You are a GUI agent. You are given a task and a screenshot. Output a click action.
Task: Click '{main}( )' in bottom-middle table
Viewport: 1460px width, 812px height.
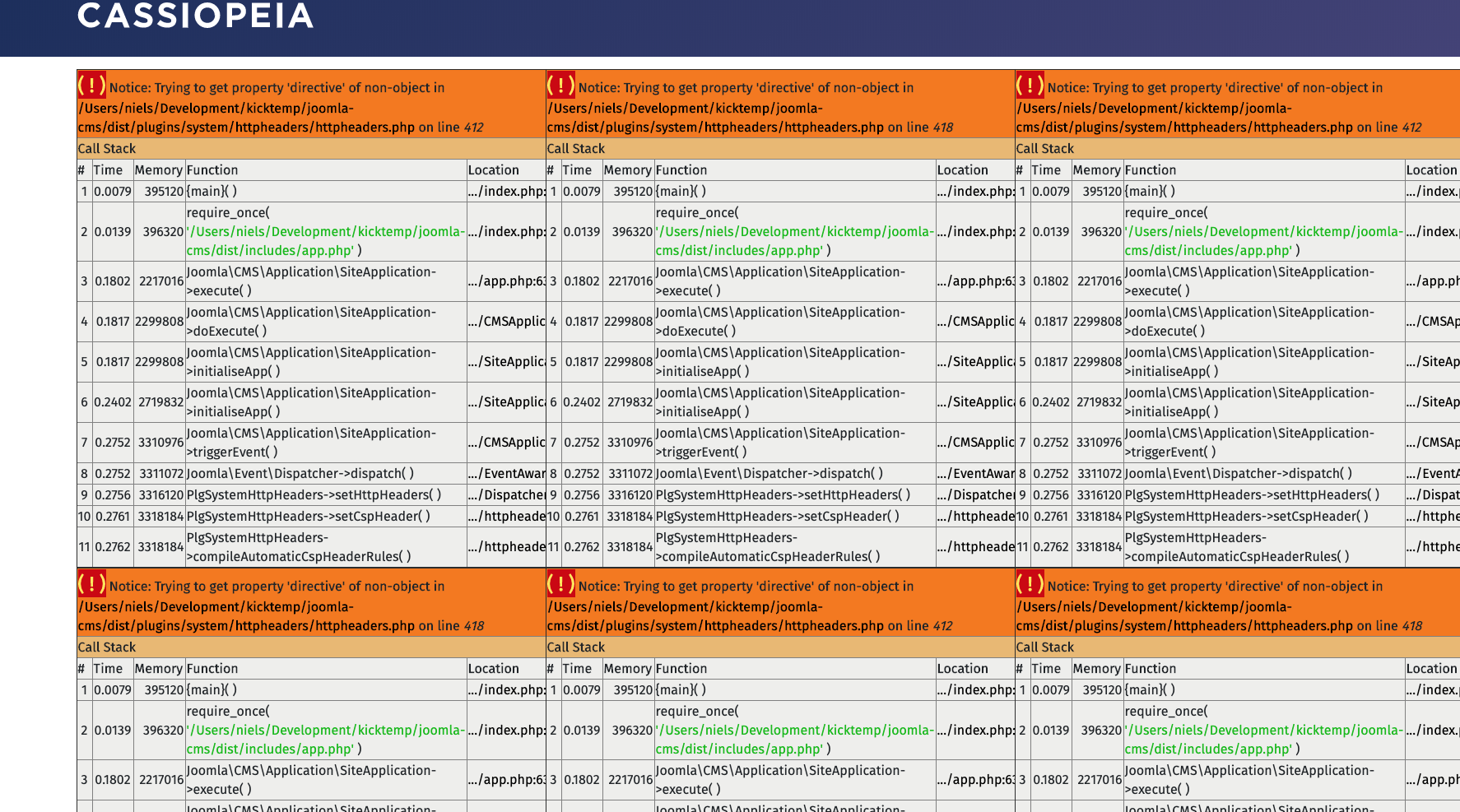(x=681, y=690)
